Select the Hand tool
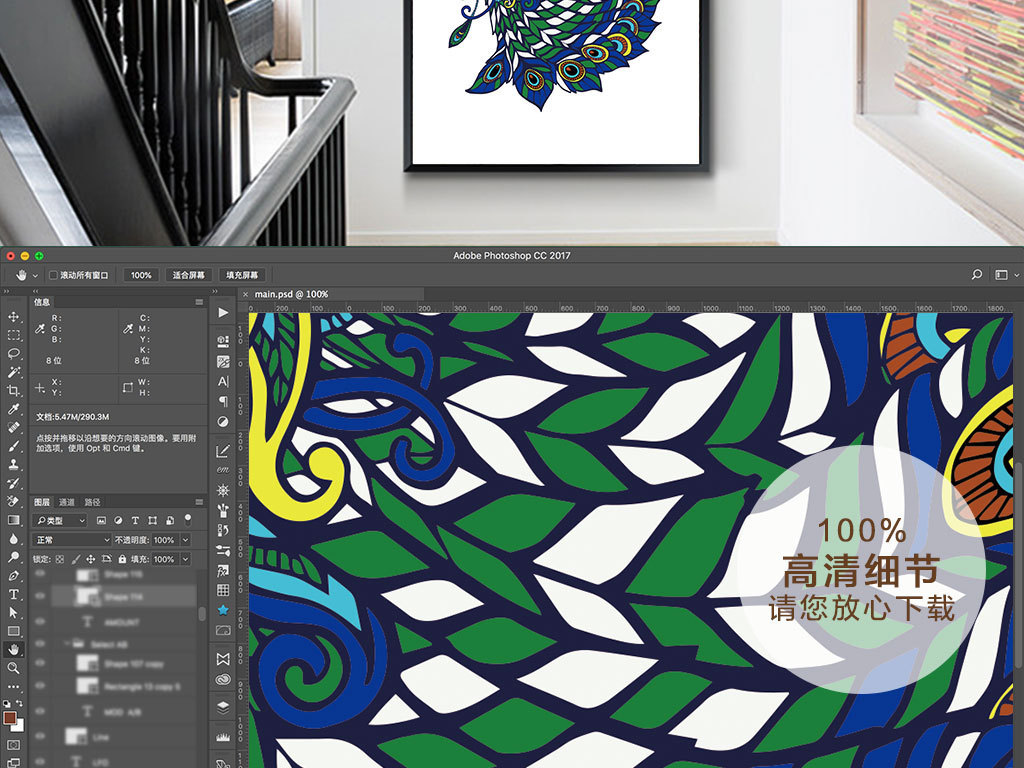 pos(14,650)
